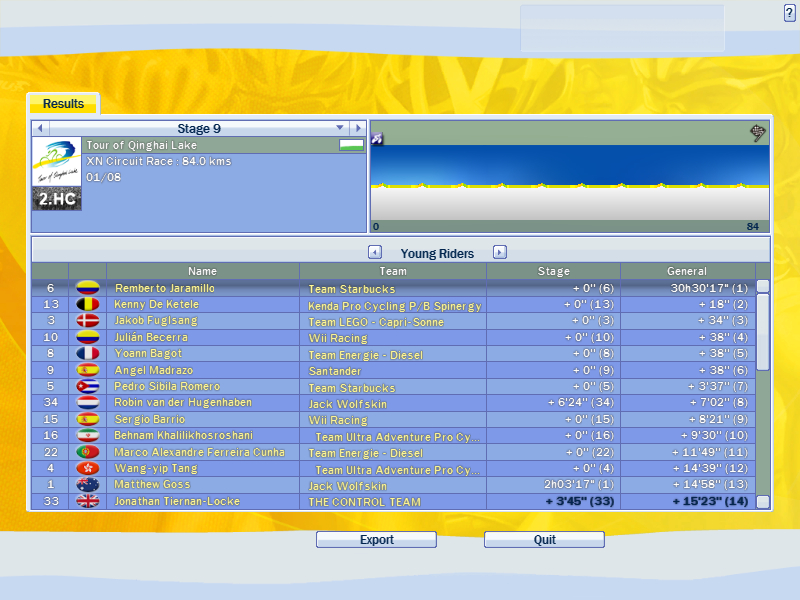Click the scroll down arrow of results list

click(763, 501)
